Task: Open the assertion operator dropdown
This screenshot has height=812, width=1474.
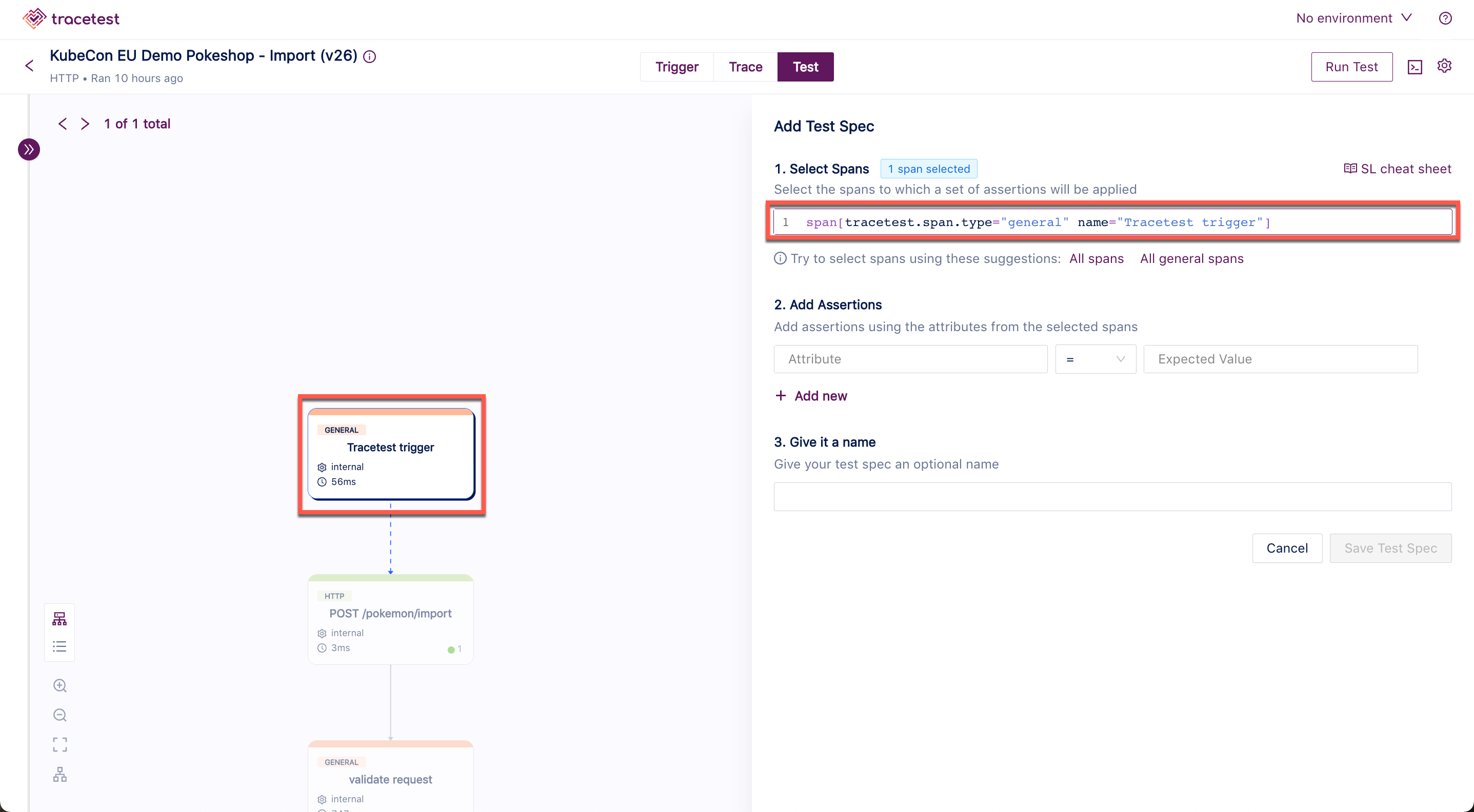Action: pos(1095,359)
